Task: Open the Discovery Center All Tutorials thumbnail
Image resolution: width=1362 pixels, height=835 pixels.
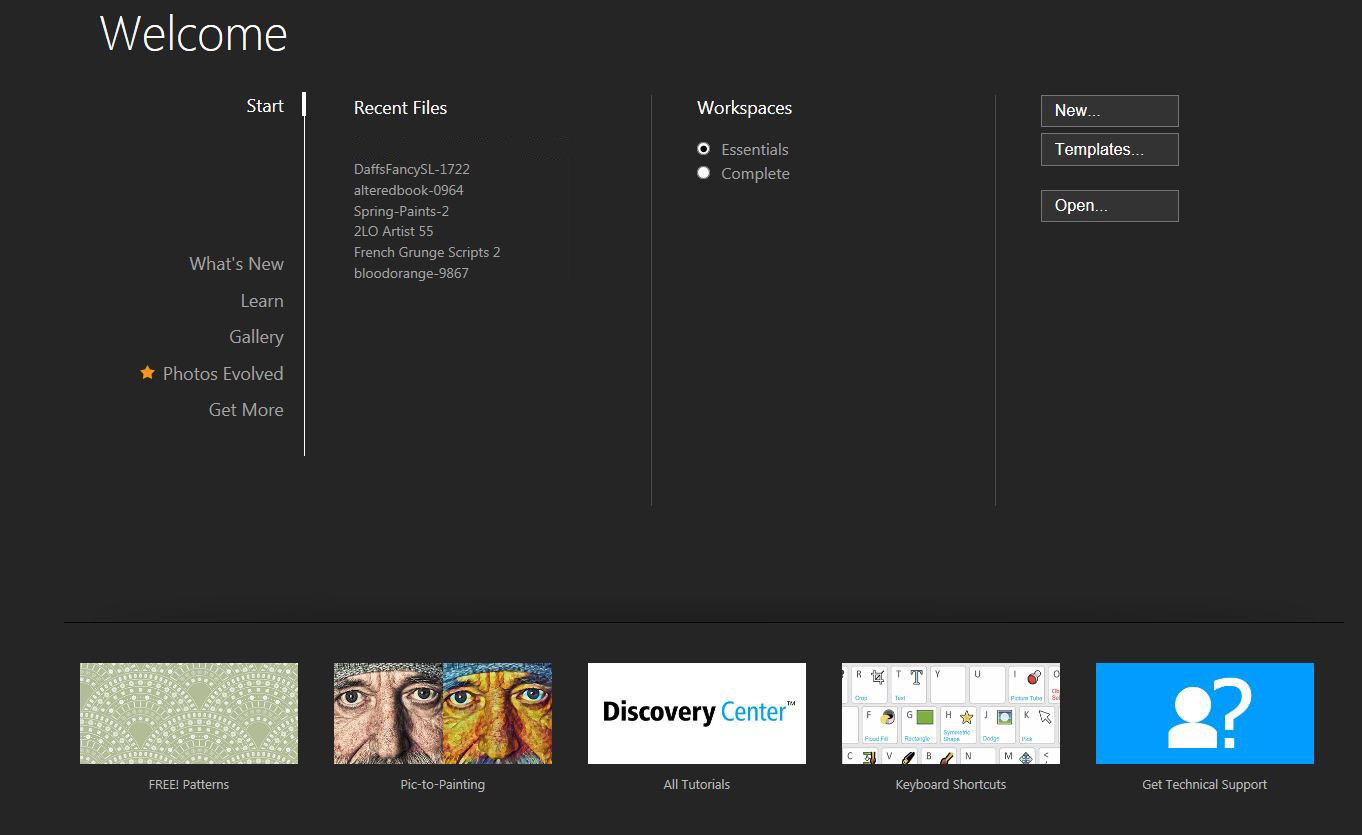Action: pos(696,712)
